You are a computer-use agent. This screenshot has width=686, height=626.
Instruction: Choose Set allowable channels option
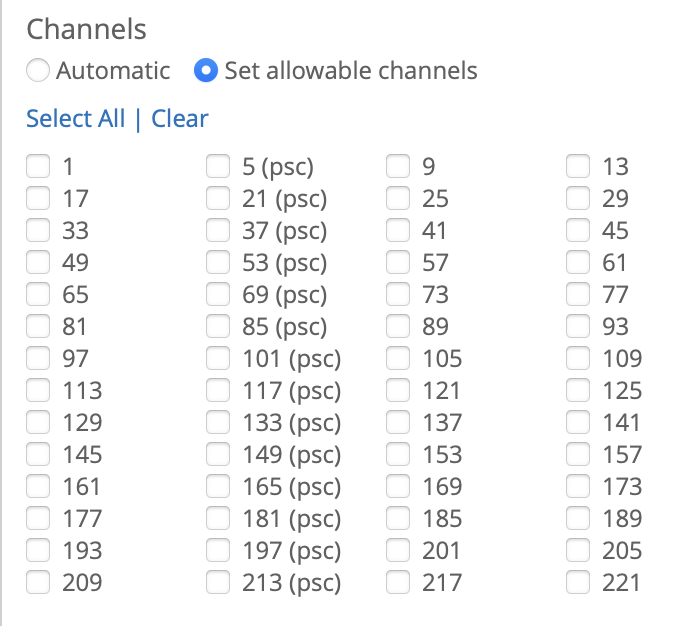pyautogui.click(x=207, y=71)
